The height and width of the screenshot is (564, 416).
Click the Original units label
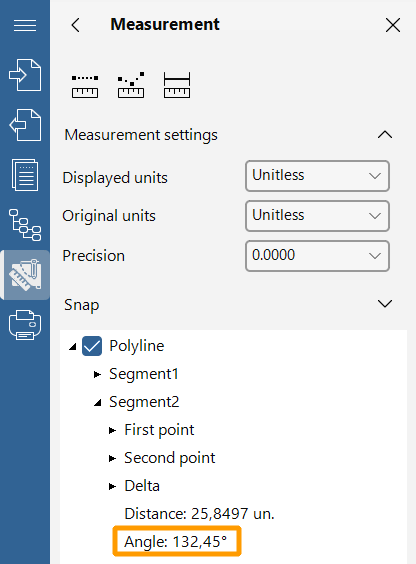coord(109,216)
